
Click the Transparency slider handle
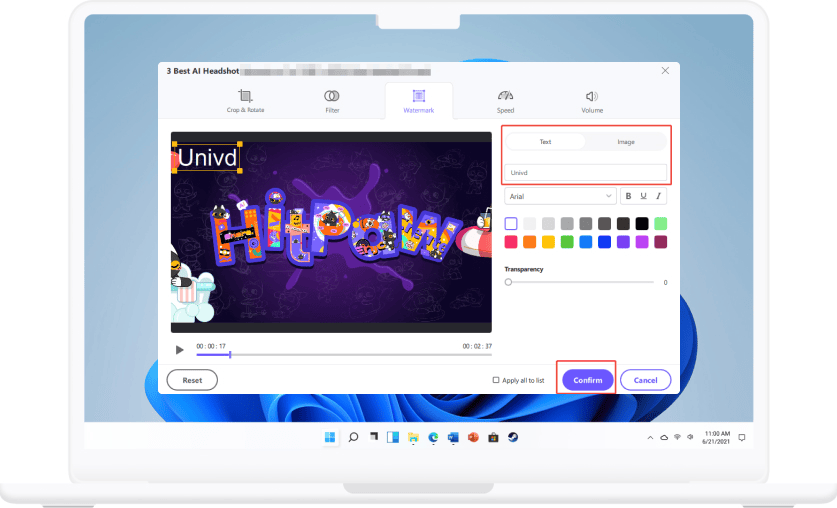coord(508,282)
